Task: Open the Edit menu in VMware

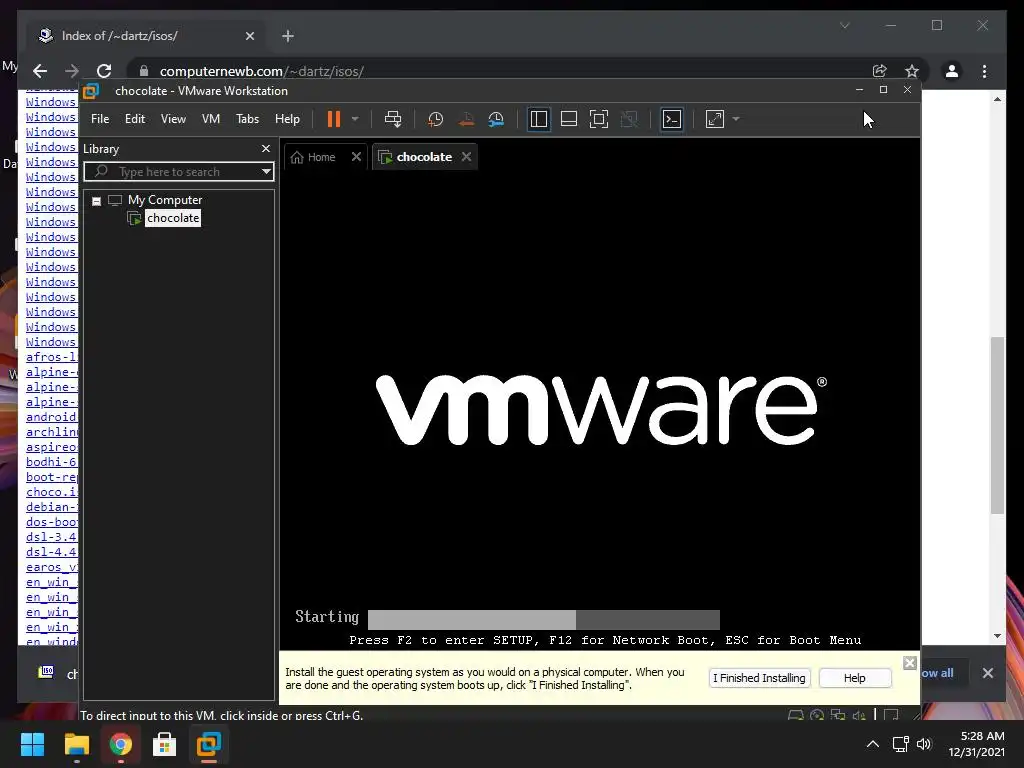Action: pos(135,119)
